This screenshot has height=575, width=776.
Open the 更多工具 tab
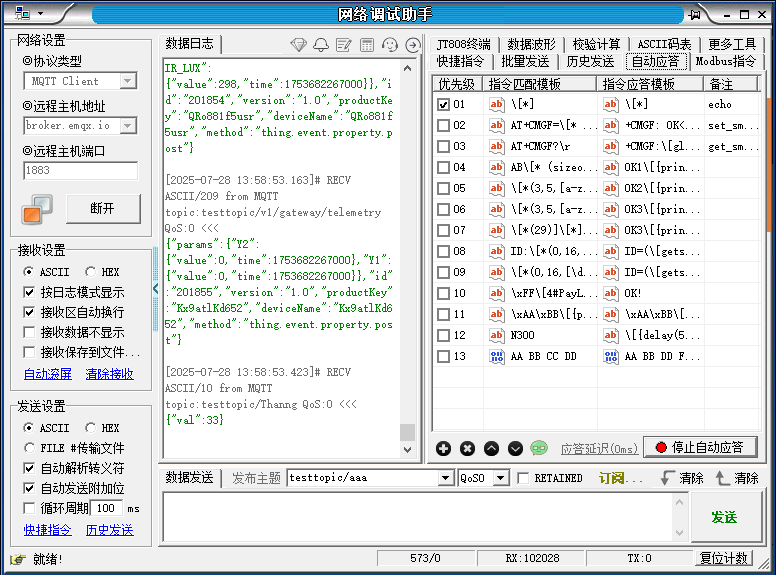click(732, 45)
